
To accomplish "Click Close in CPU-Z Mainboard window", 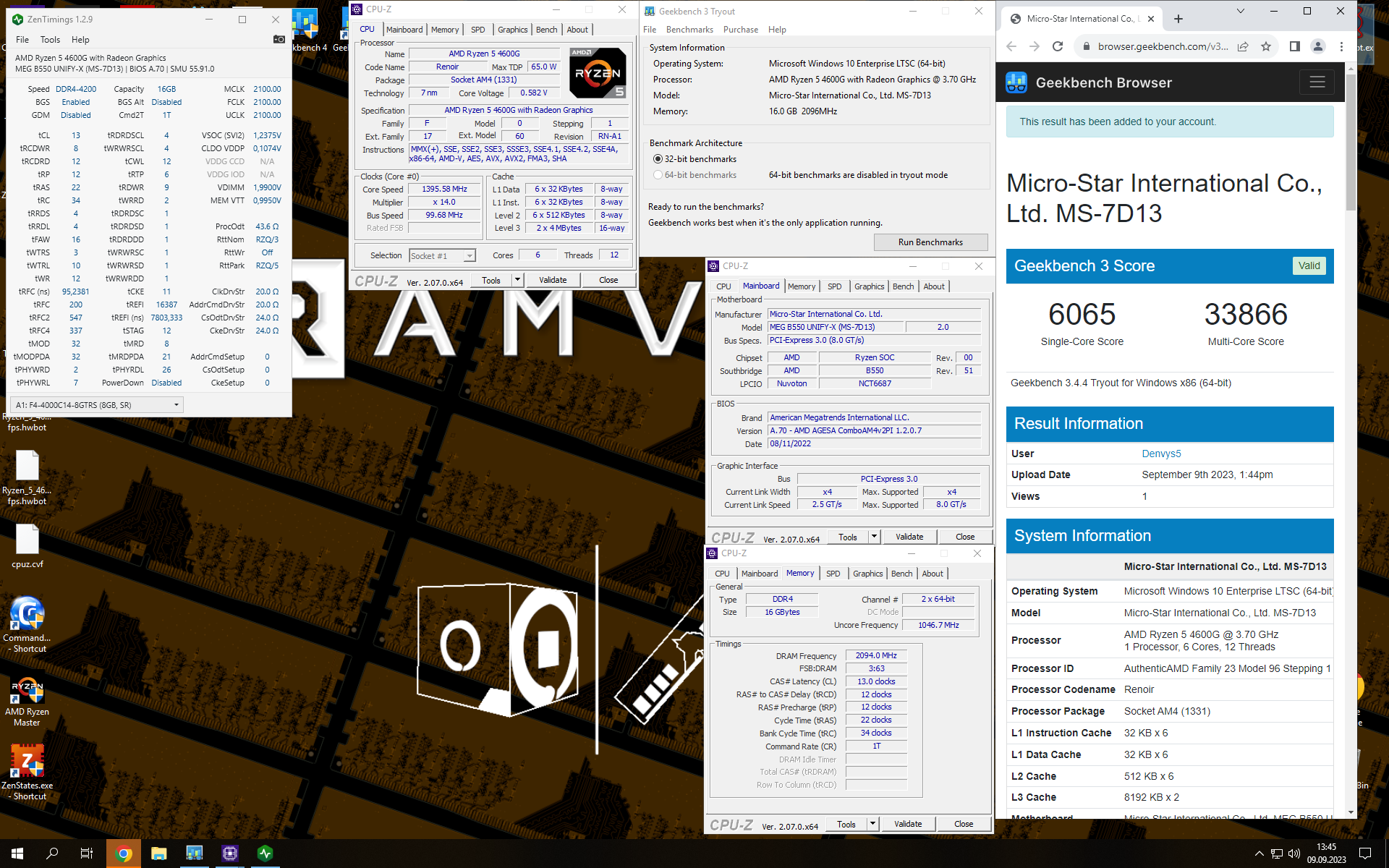I will click(965, 537).
